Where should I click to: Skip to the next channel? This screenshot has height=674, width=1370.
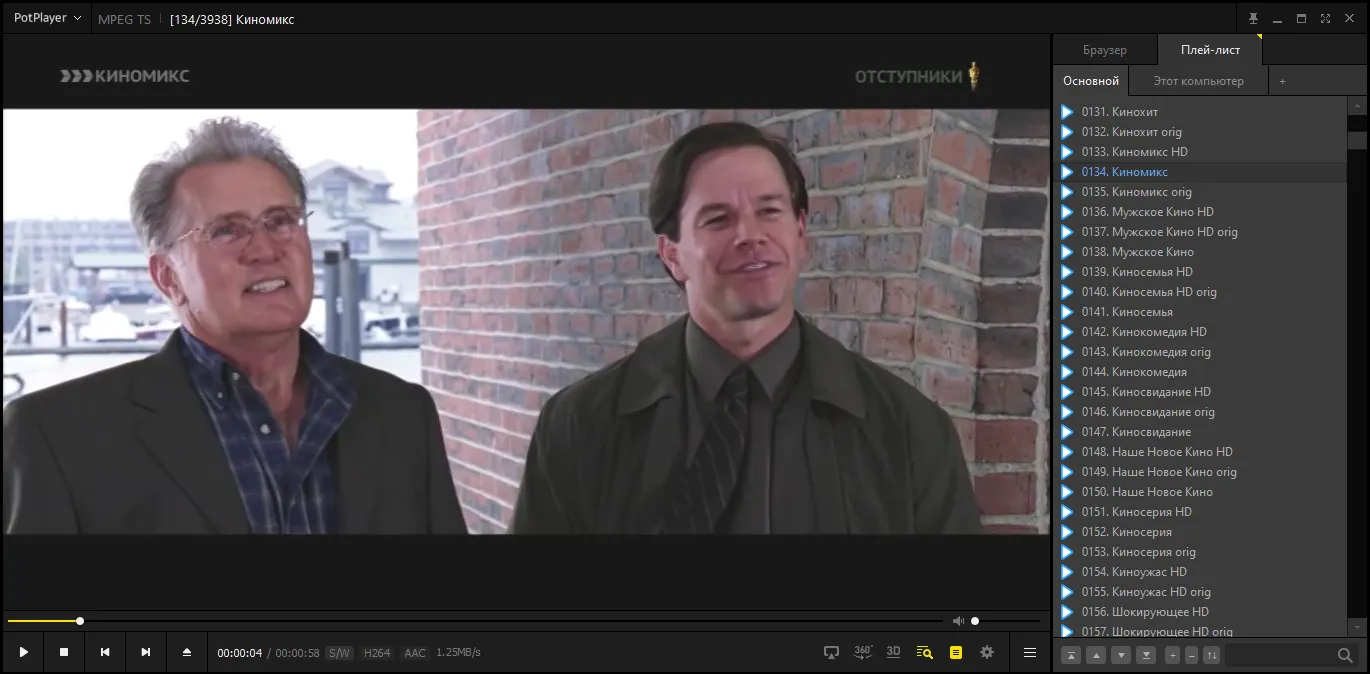[146, 652]
